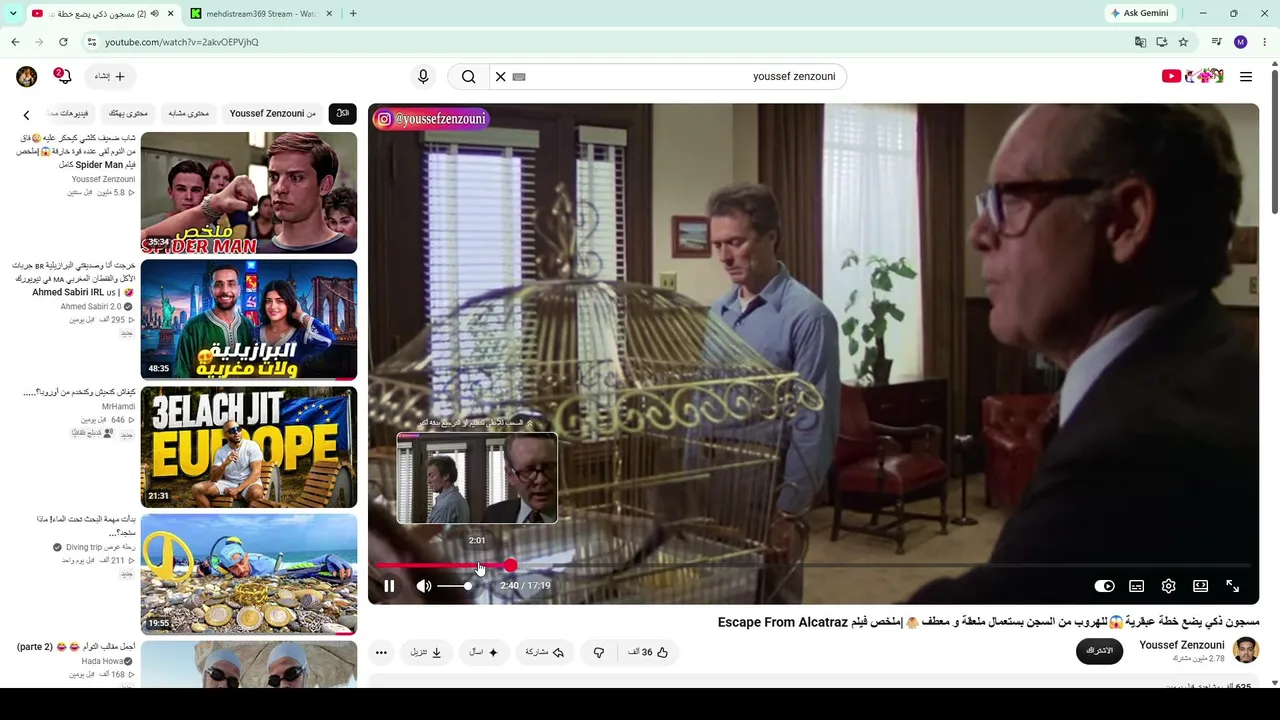Click the Ask Gemini button
Viewport: 1280px width, 720px height.
[x=1139, y=14]
